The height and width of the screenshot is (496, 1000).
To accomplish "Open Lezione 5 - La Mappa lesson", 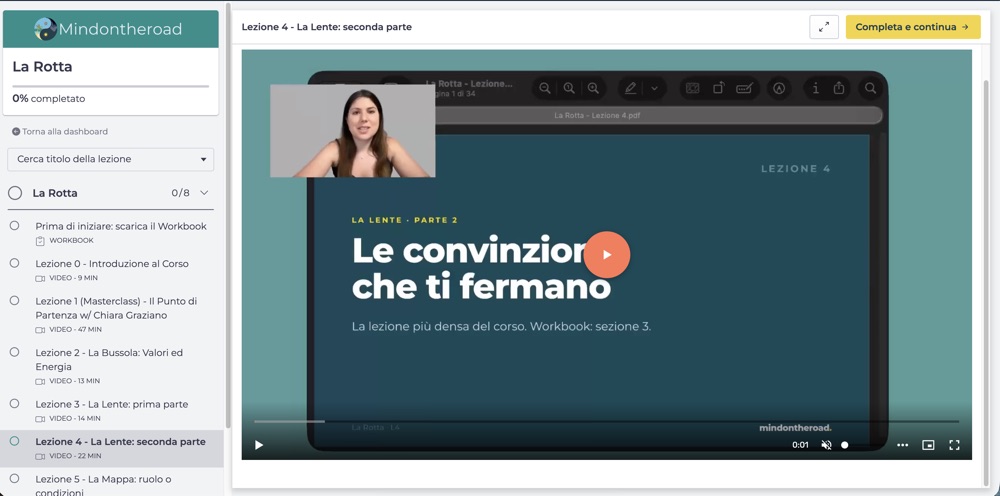I will click(x=103, y=485).
